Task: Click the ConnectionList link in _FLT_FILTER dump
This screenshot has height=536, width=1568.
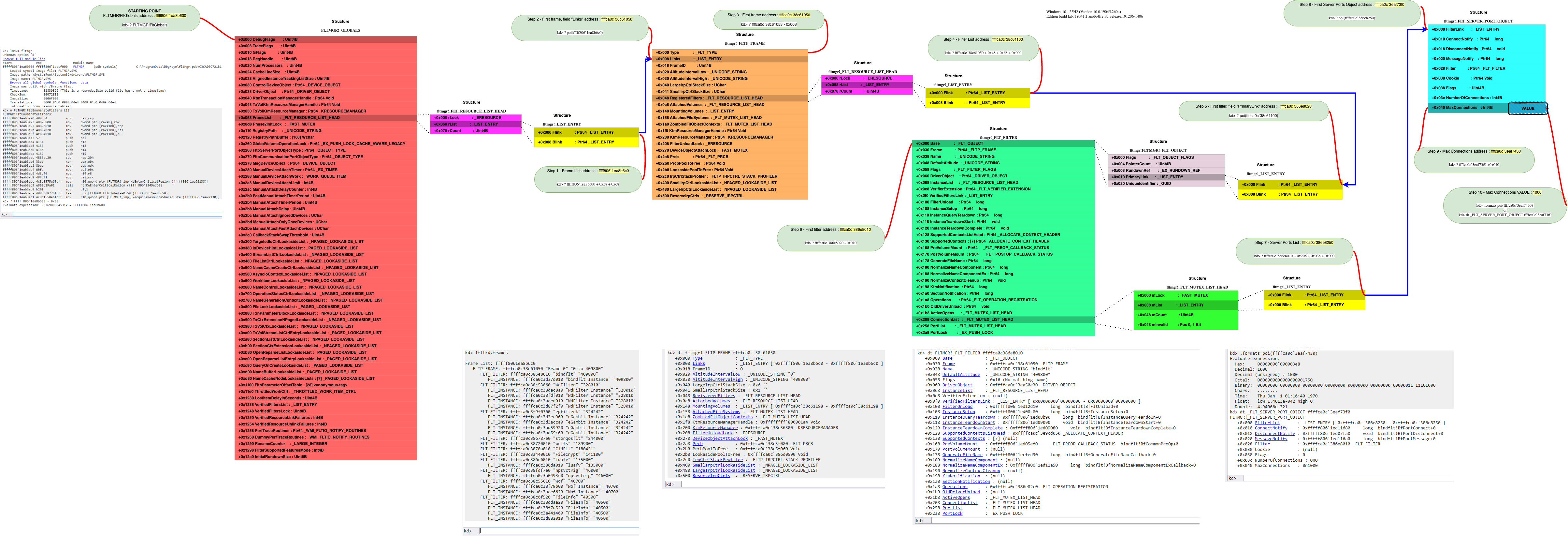Action: (959, 502)
